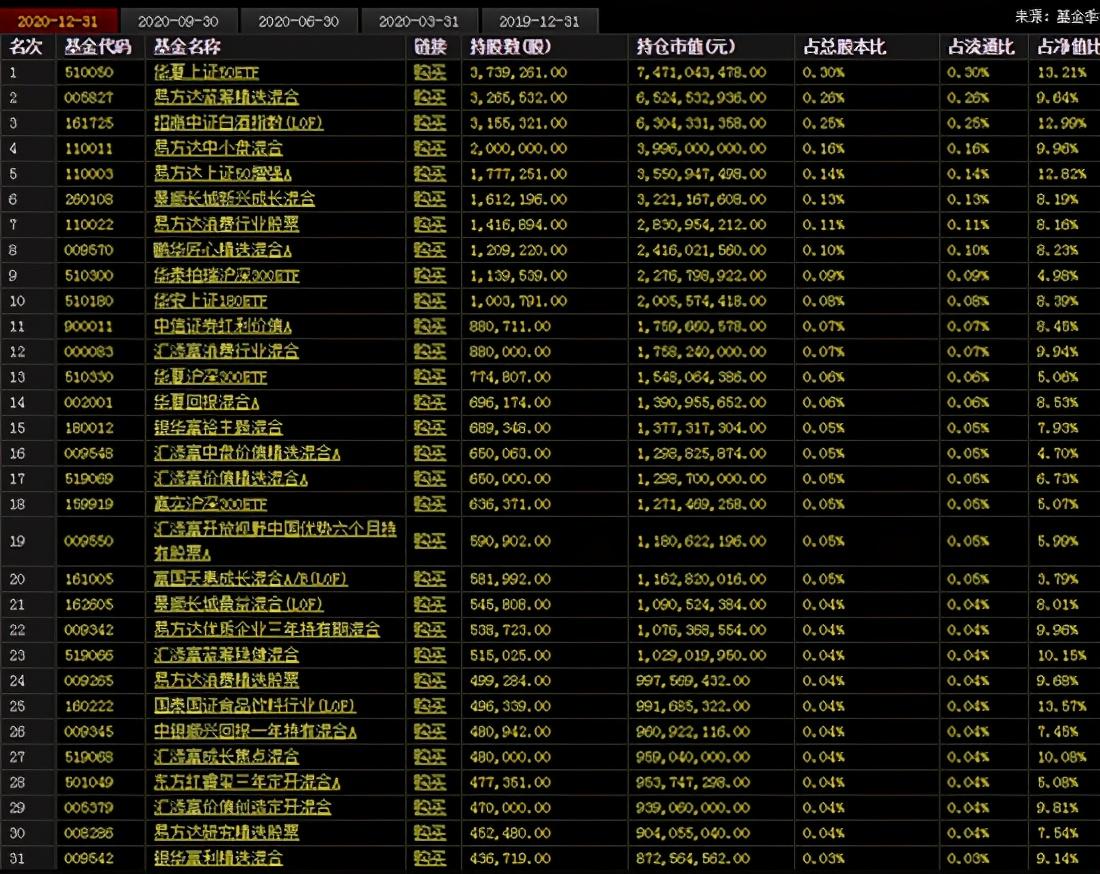Open the 汇添富消费行业混合 fund link
1100x874 pixels.
(227, 351)
